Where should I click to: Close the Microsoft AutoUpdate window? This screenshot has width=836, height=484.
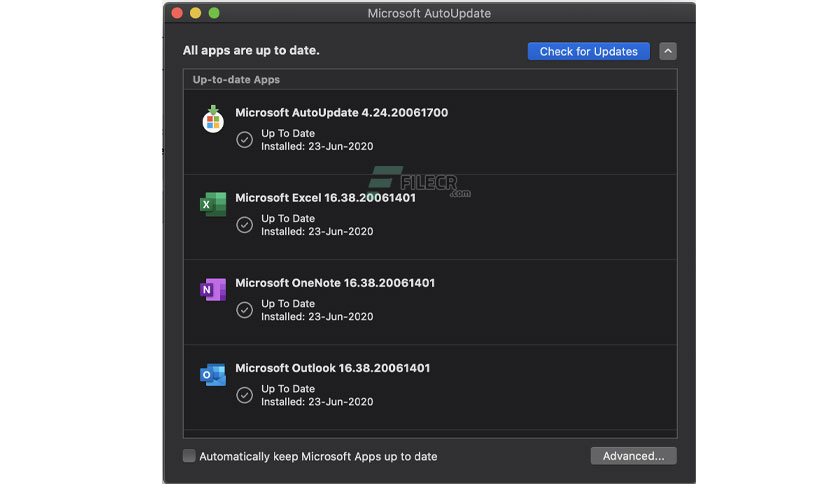coord(177,13)
